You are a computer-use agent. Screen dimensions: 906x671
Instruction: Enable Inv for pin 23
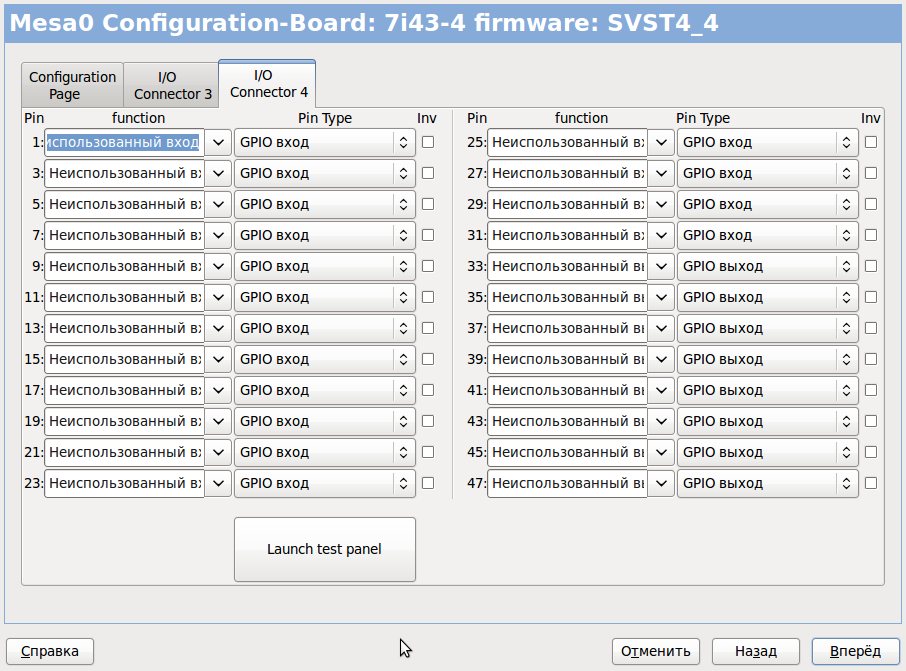tap(428, 483)
